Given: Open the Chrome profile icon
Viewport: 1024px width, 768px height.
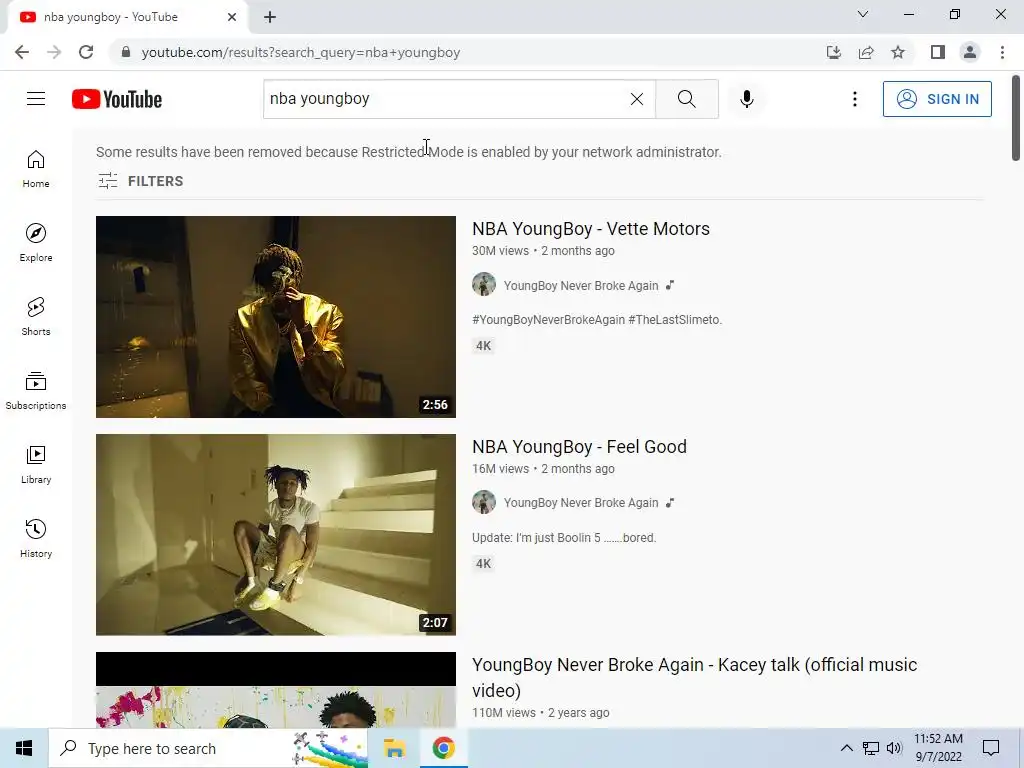Looking at the screenshot, I should (x=970, y=52).
